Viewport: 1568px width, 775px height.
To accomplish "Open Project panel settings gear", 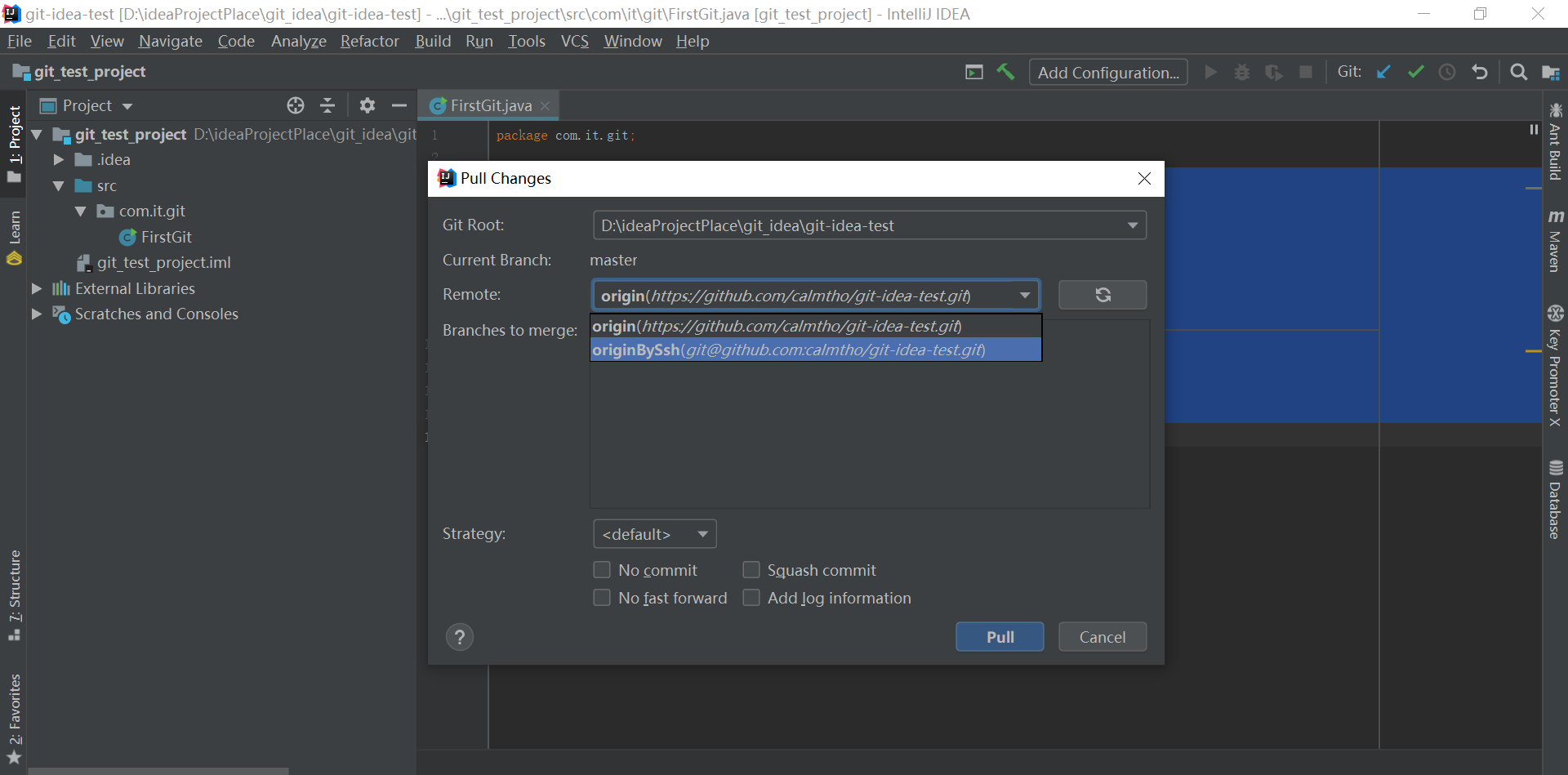I will [367, 105].
